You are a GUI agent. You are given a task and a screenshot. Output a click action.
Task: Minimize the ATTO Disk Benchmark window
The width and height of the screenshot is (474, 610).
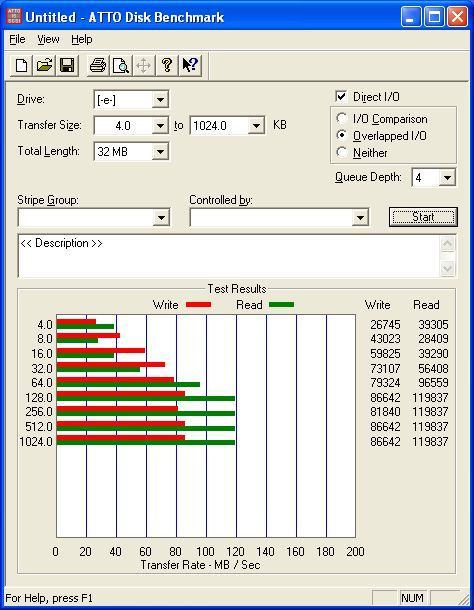[410, 17]
